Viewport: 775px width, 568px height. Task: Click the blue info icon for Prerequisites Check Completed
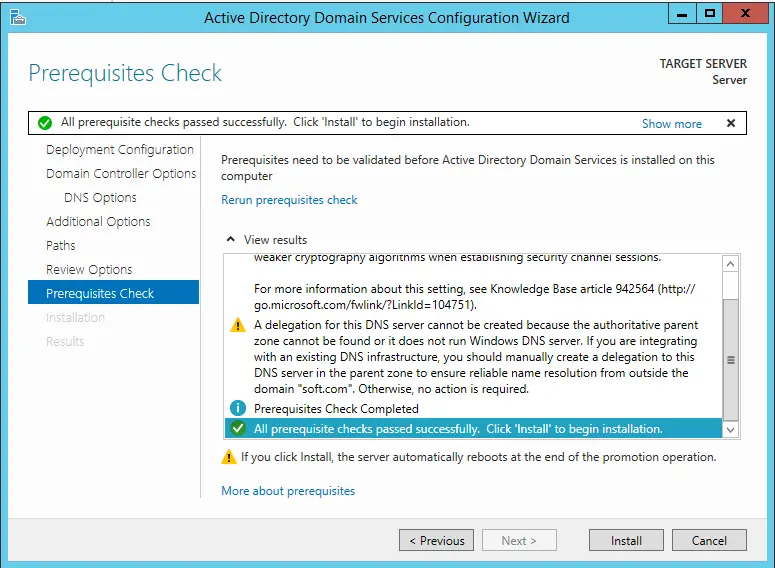[237, 408]
